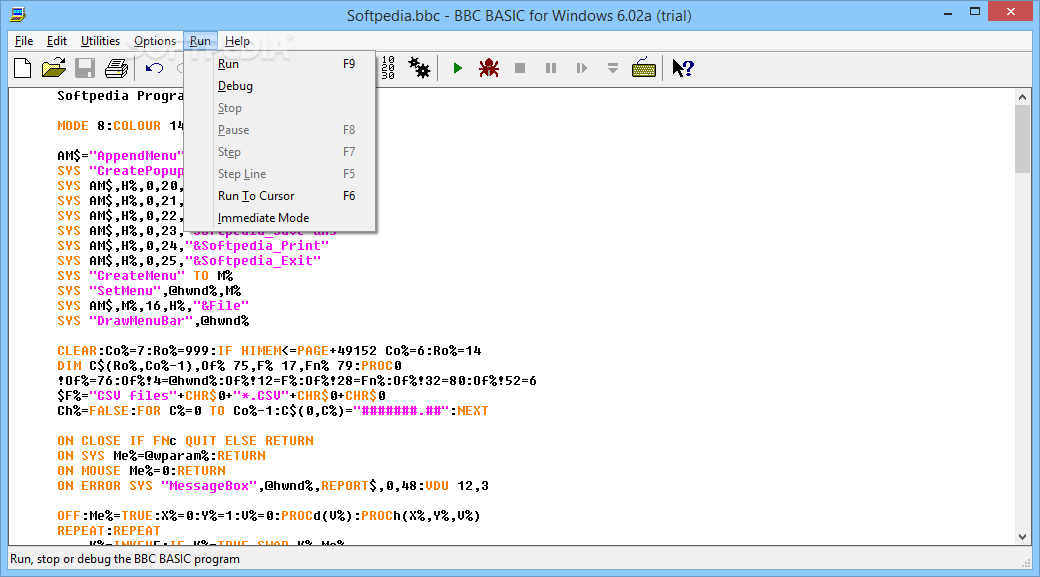
Task: Click the renumber lines 10 20 30 icon
Action: (x=388, y=68)
